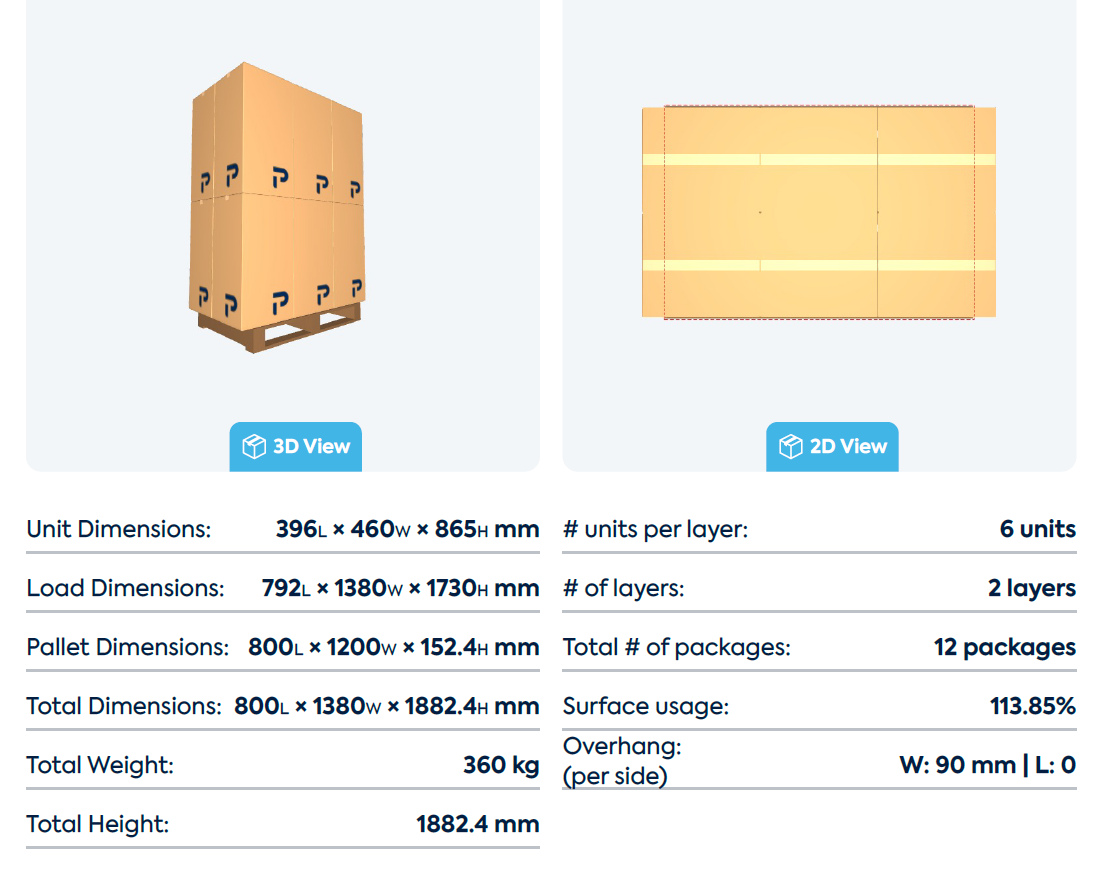Image resolution: width=1110 pixels, height=872 pixels.
Task: Click the Total Height 1882.4 mm value
Action: [478, 824]
